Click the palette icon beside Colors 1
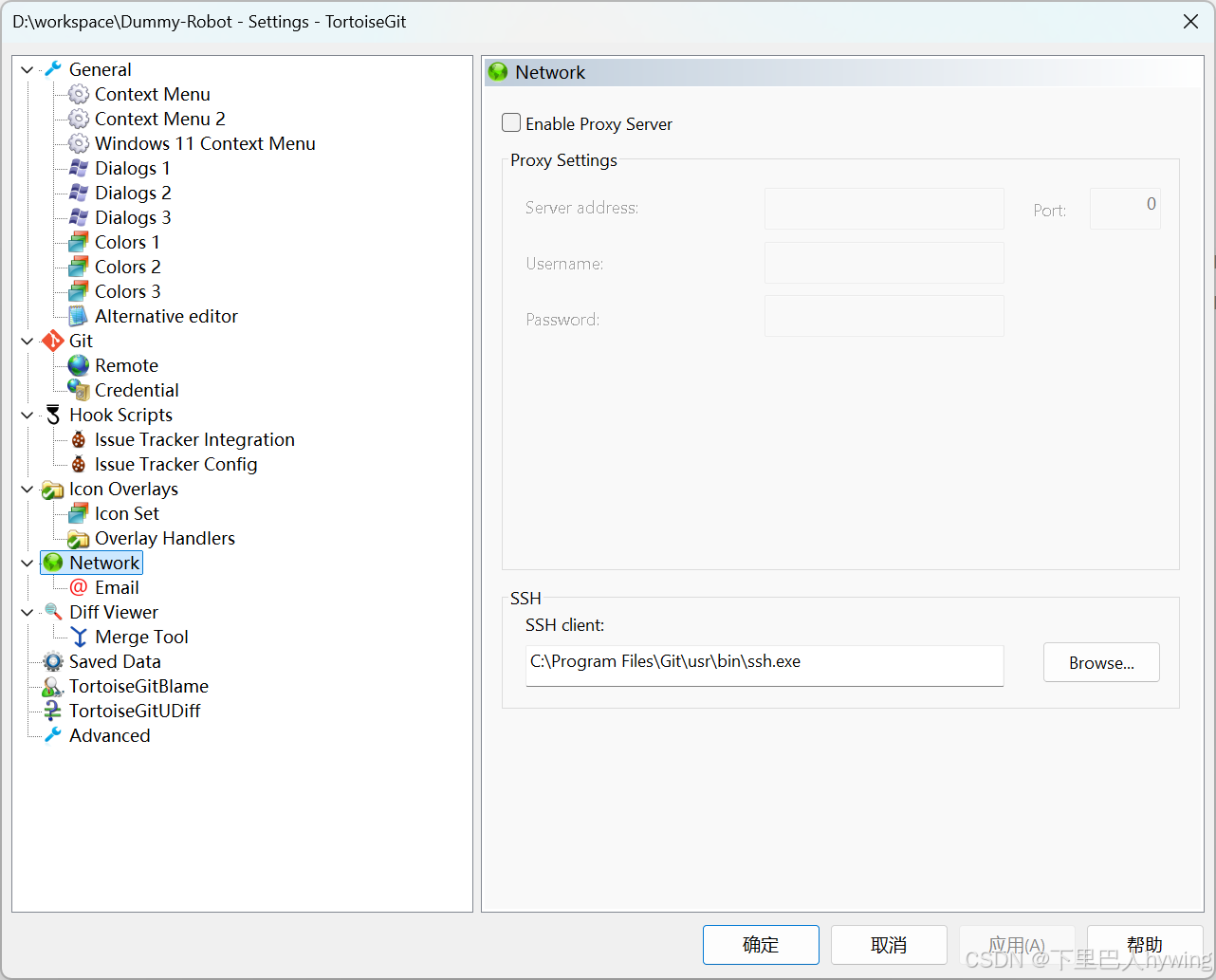The height and width of the screenshot is (980, 1216). (x=79, y=242)
